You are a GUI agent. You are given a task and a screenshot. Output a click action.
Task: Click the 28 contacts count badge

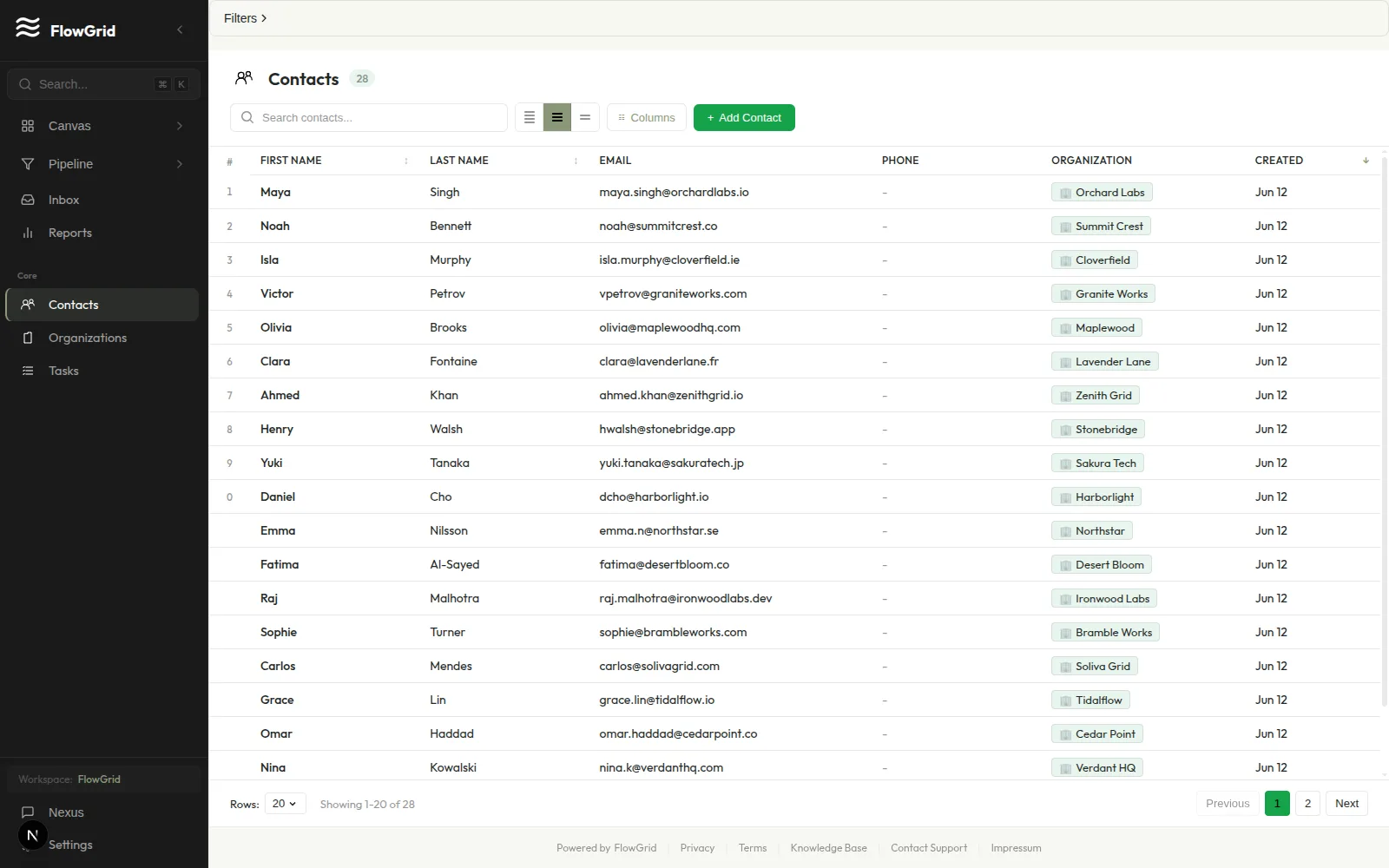(x=362, y=79)
